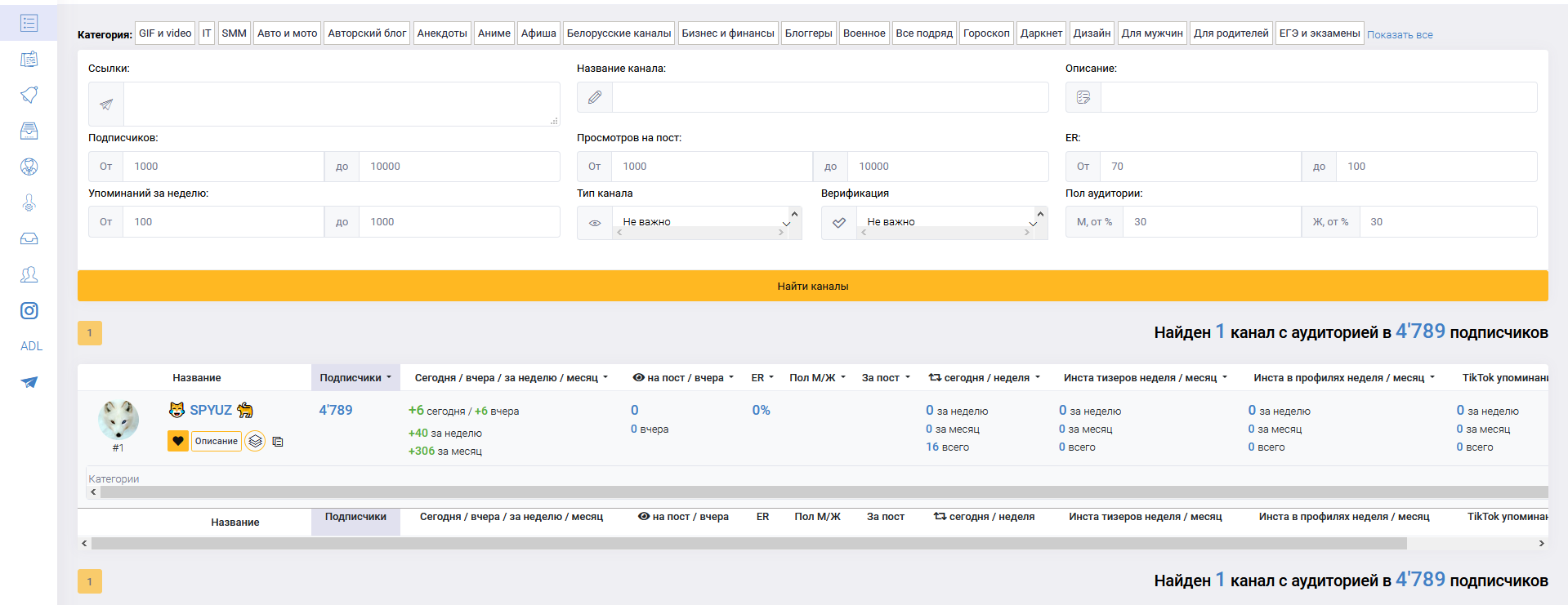Click the paper plane icon beside Ссылки field
The image size is (1568, 605).
click(x=106, y=104)
